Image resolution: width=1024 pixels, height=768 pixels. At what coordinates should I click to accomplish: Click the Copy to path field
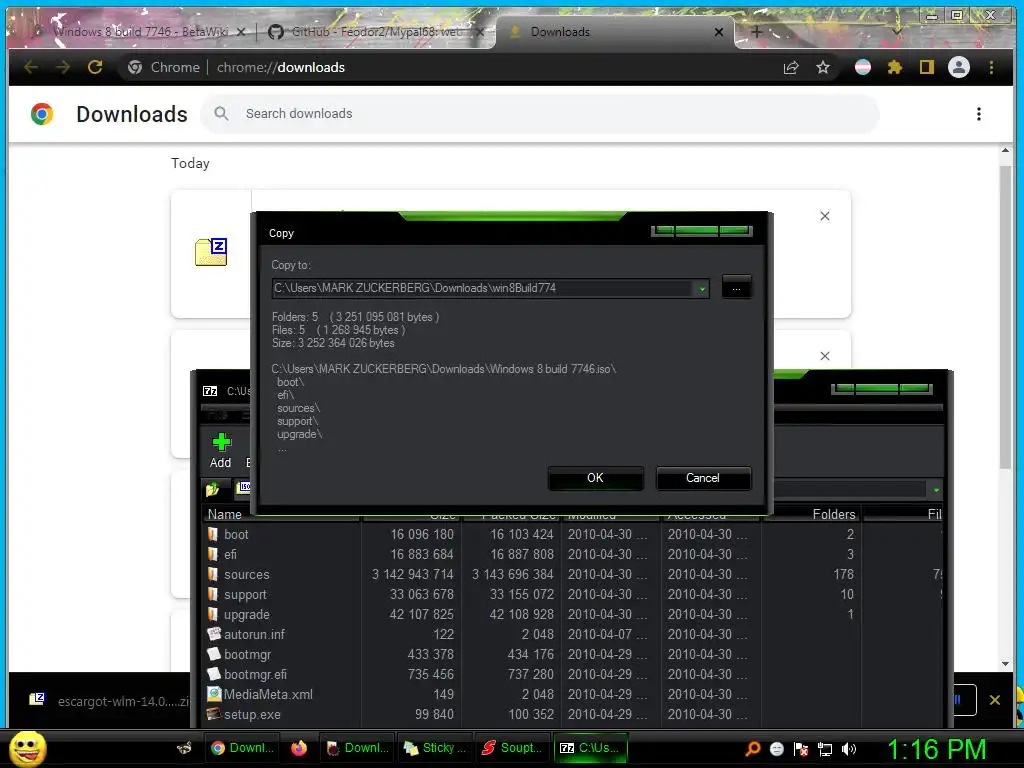coord(484,288)
